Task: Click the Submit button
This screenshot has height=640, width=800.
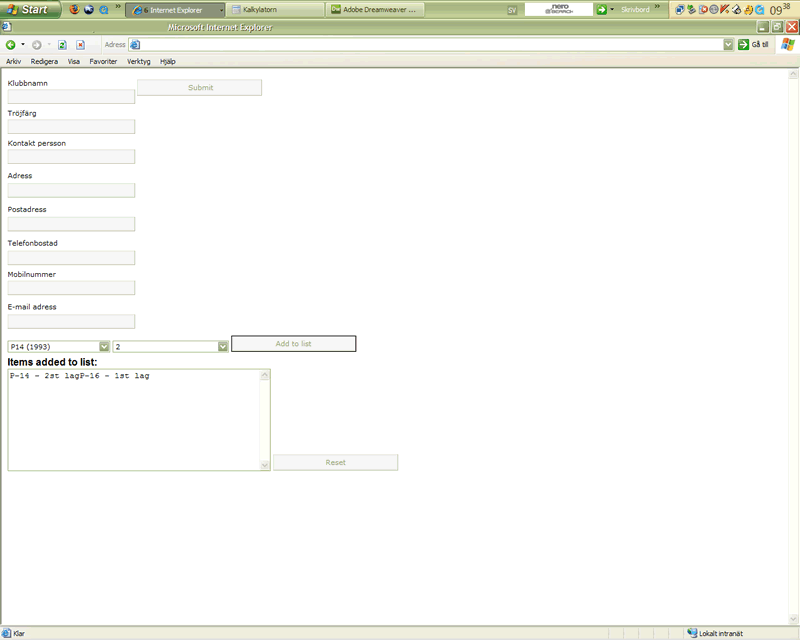Action: click(x=199, y=87)
